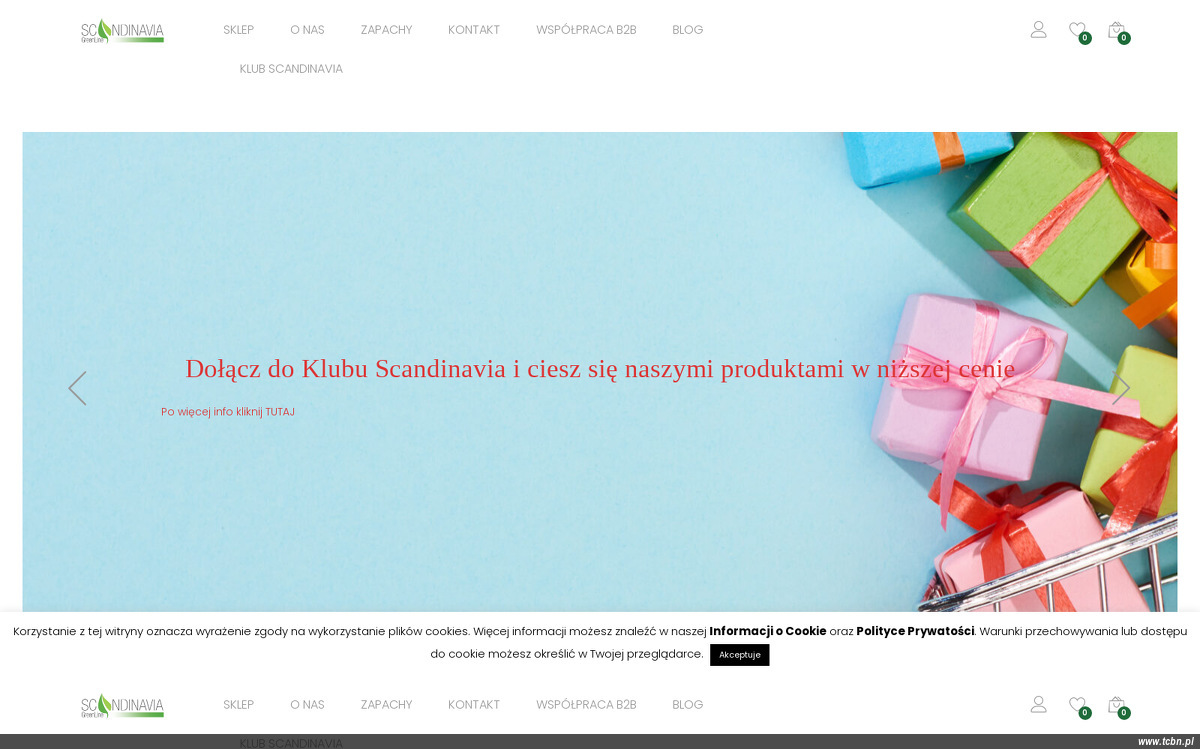Open the Informacji o Cookie link
This screenshot has height=749, width=1200.
point(768,631)
